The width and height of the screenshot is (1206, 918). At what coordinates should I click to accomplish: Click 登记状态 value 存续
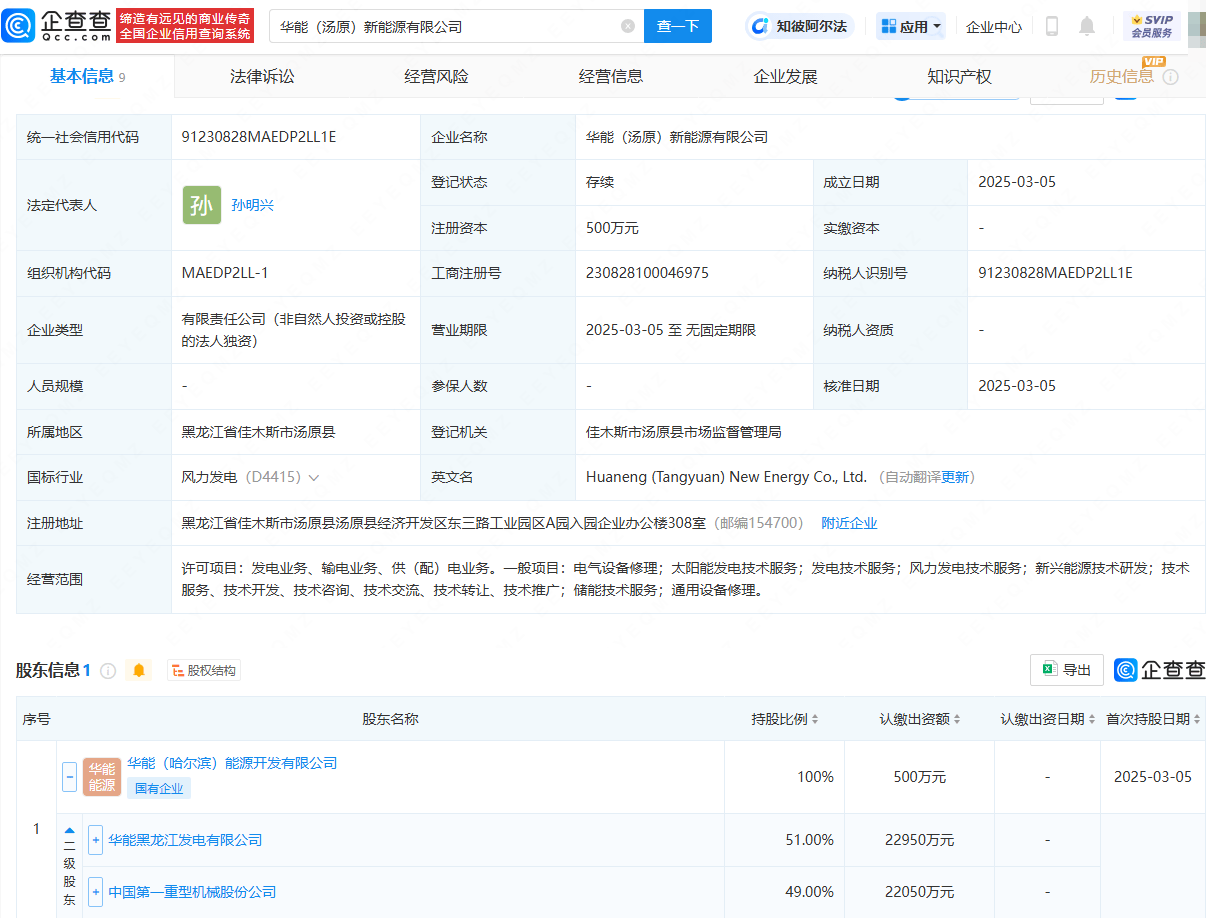point(599,182)
